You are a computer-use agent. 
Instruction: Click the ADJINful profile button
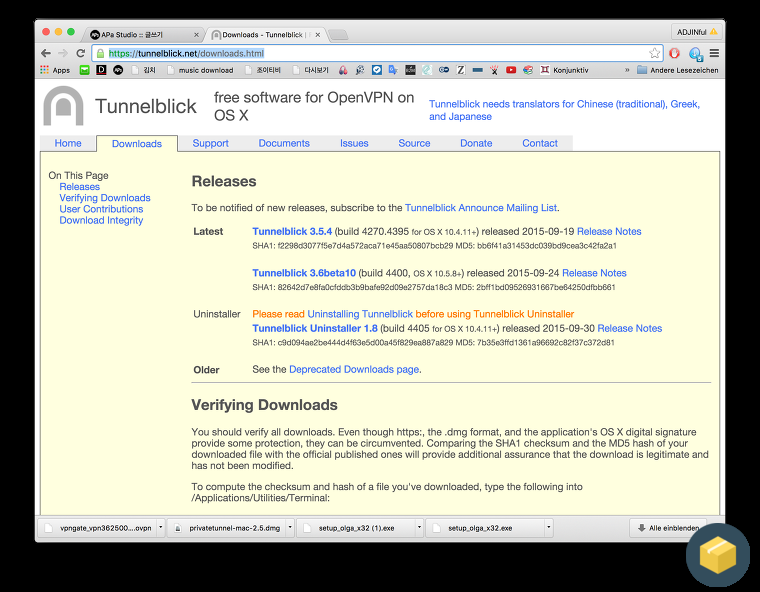click(697, 32)
